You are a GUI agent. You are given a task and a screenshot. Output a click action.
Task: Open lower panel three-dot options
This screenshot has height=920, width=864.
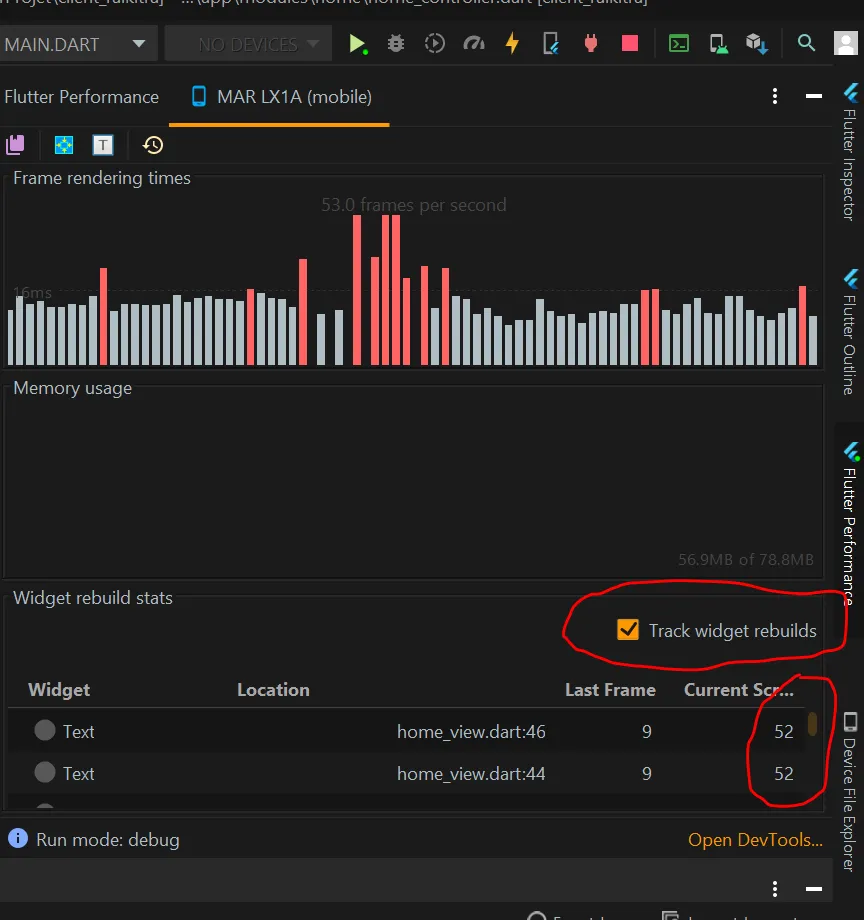[x=775, y=889]
